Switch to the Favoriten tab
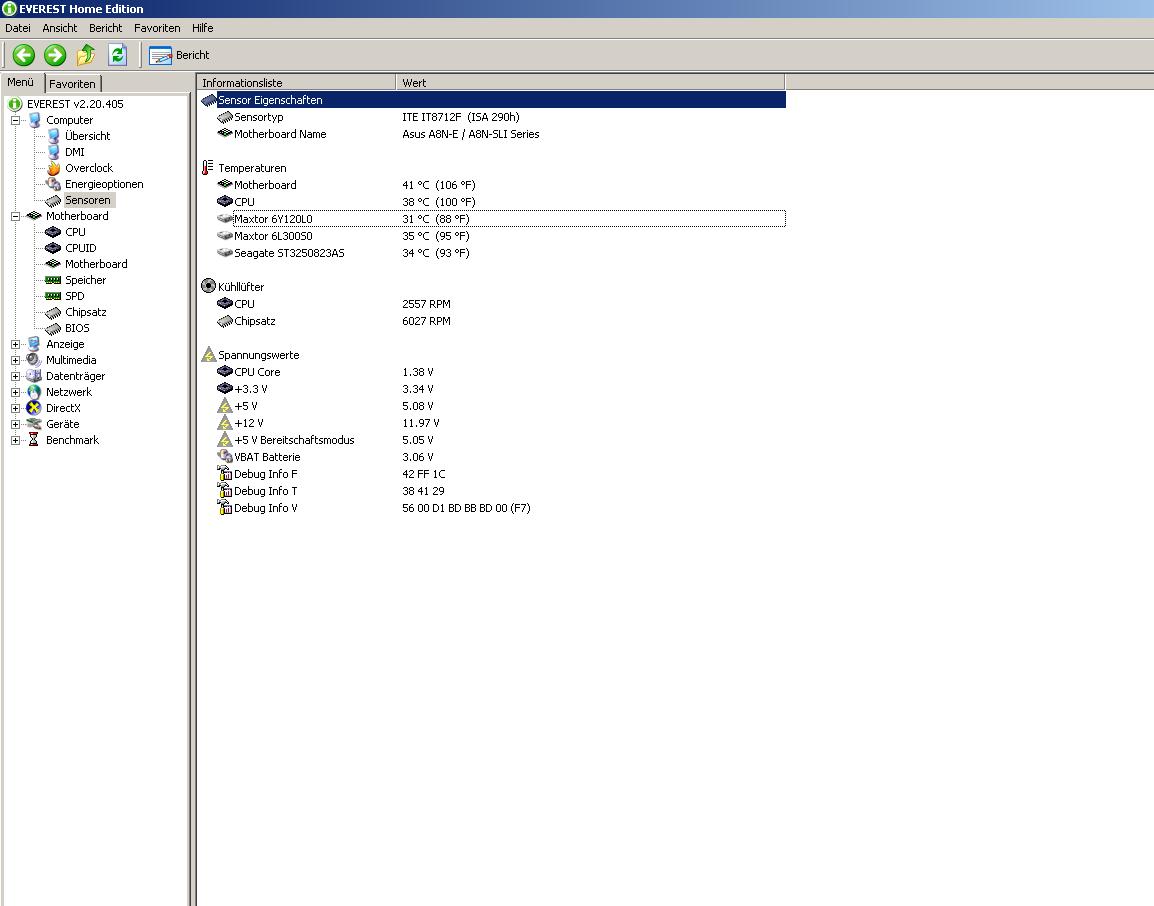The height and width of the screenshot is (906, 1154). (x=73, y=84)
